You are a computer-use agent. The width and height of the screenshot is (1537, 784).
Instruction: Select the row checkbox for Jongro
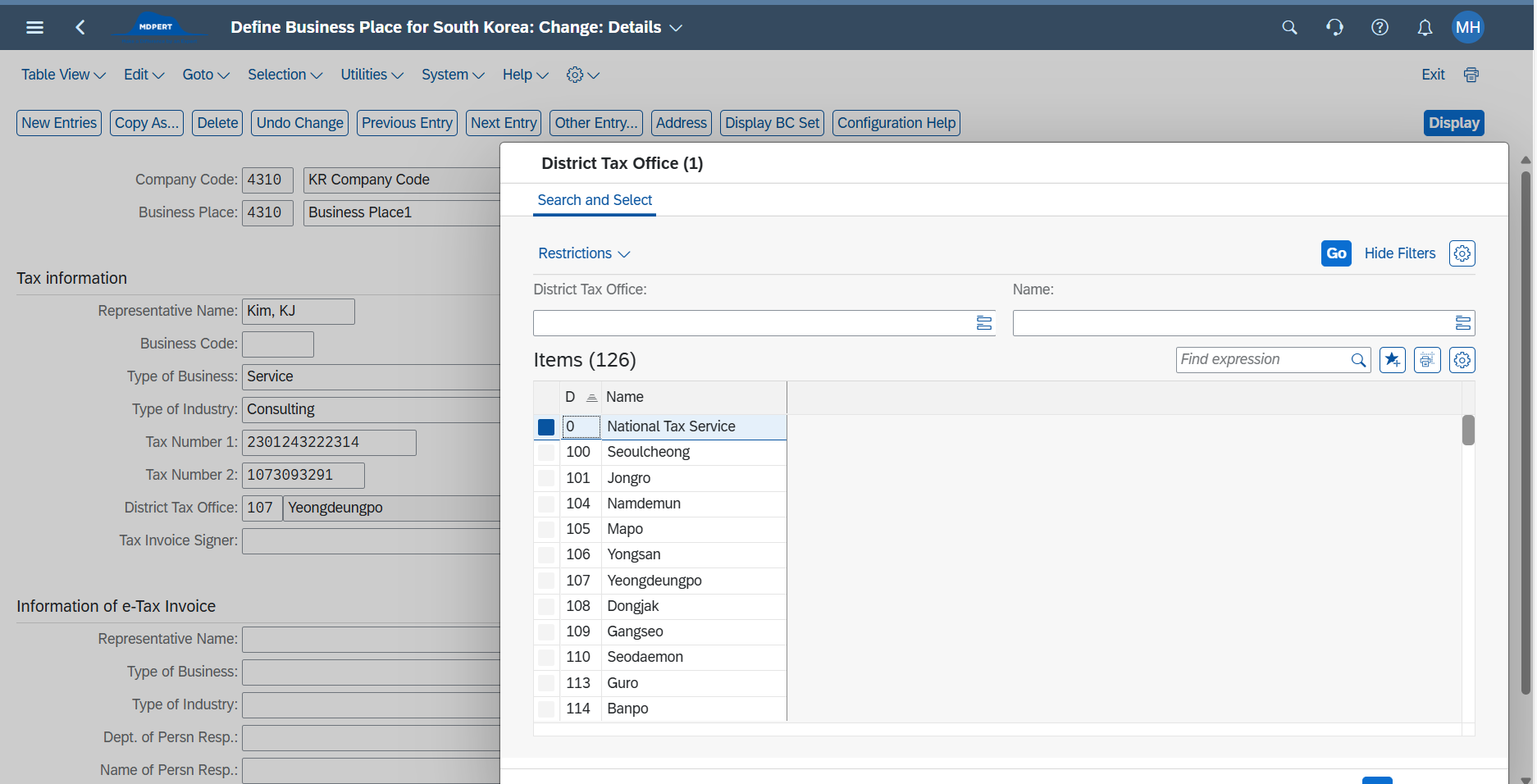point(546,478)
